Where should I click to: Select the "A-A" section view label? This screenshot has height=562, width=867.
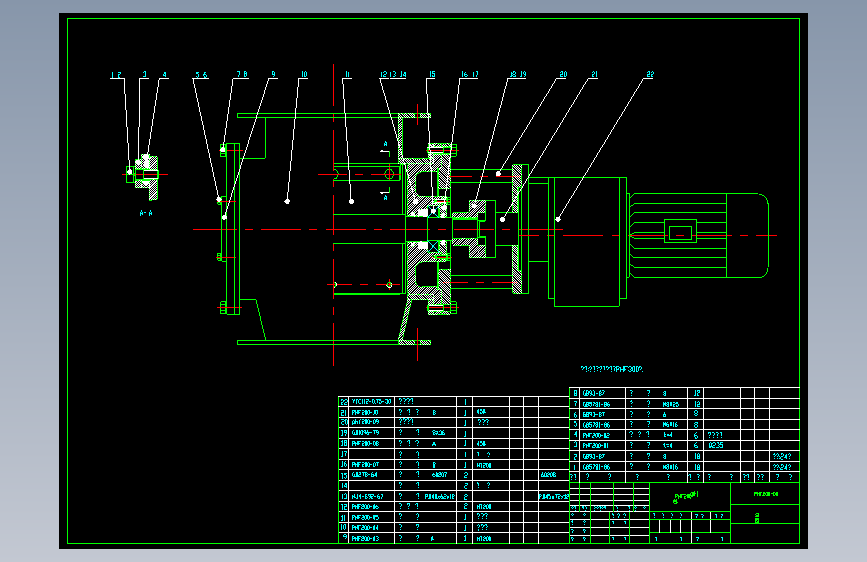tap(146, 213)
